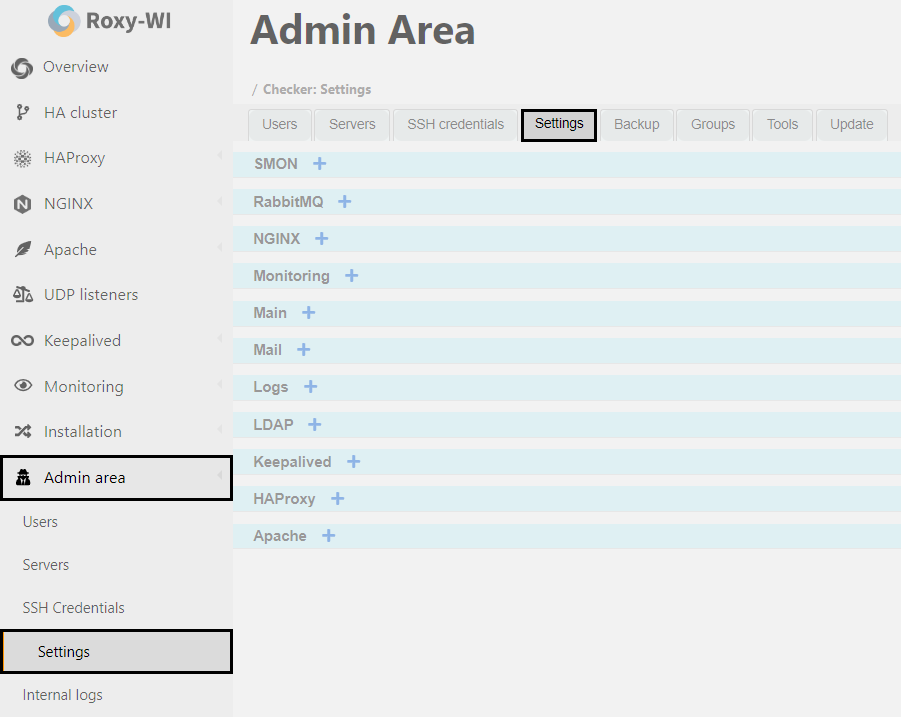This screenshot has width=901, height=717.
Task: Click the Logs section title
Action: pyautogui.click(x=271, y=387)
